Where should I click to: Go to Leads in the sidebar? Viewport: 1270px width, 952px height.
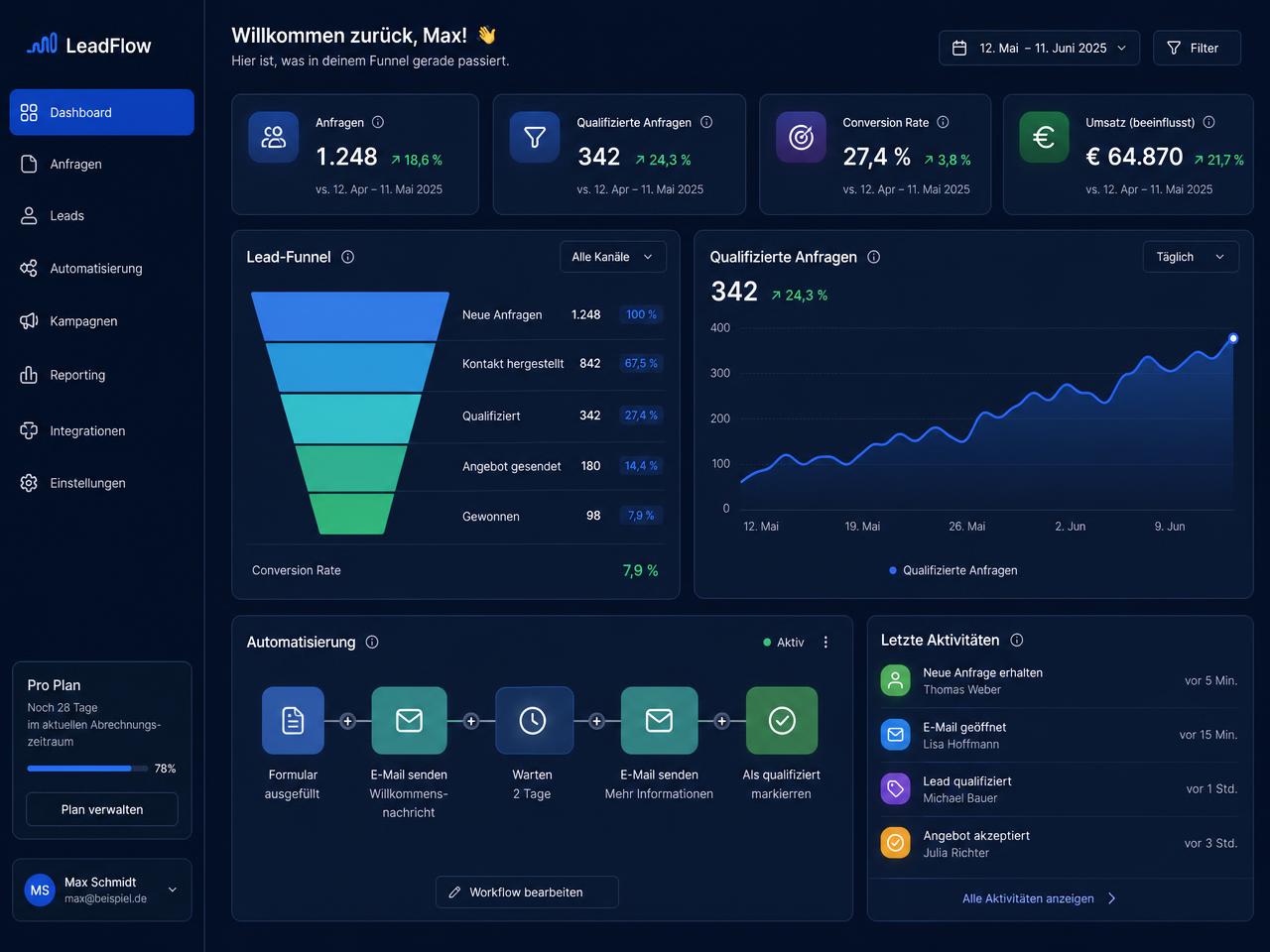[x=102, y=215]
